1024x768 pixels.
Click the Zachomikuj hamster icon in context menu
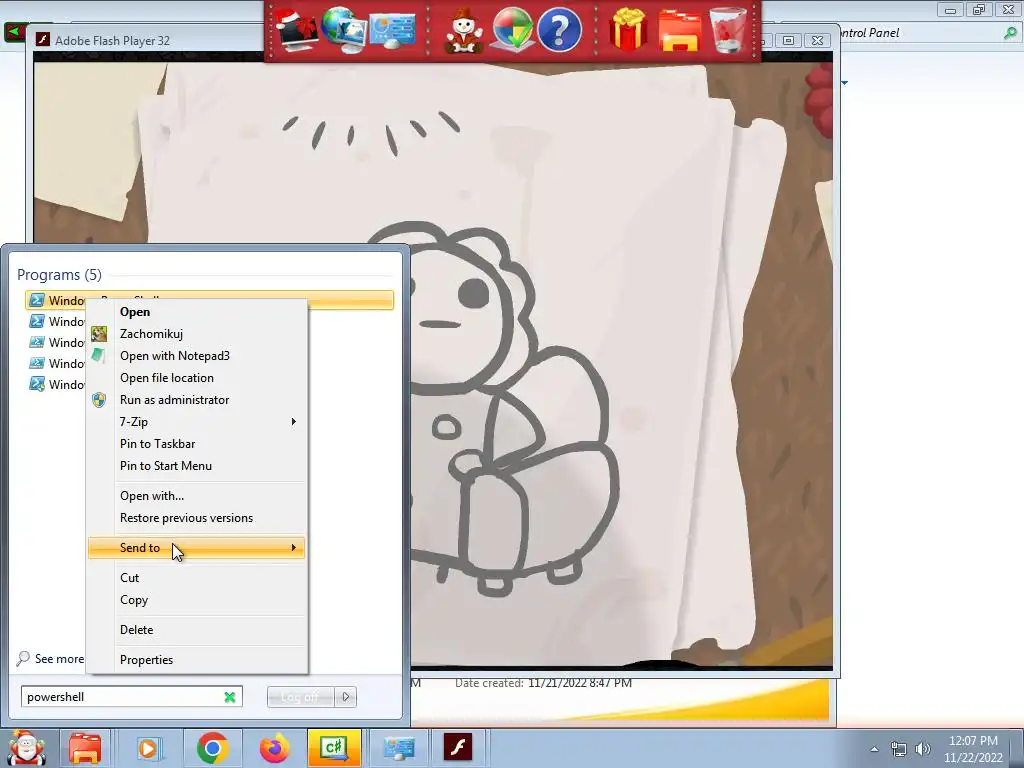coord(99,334)
